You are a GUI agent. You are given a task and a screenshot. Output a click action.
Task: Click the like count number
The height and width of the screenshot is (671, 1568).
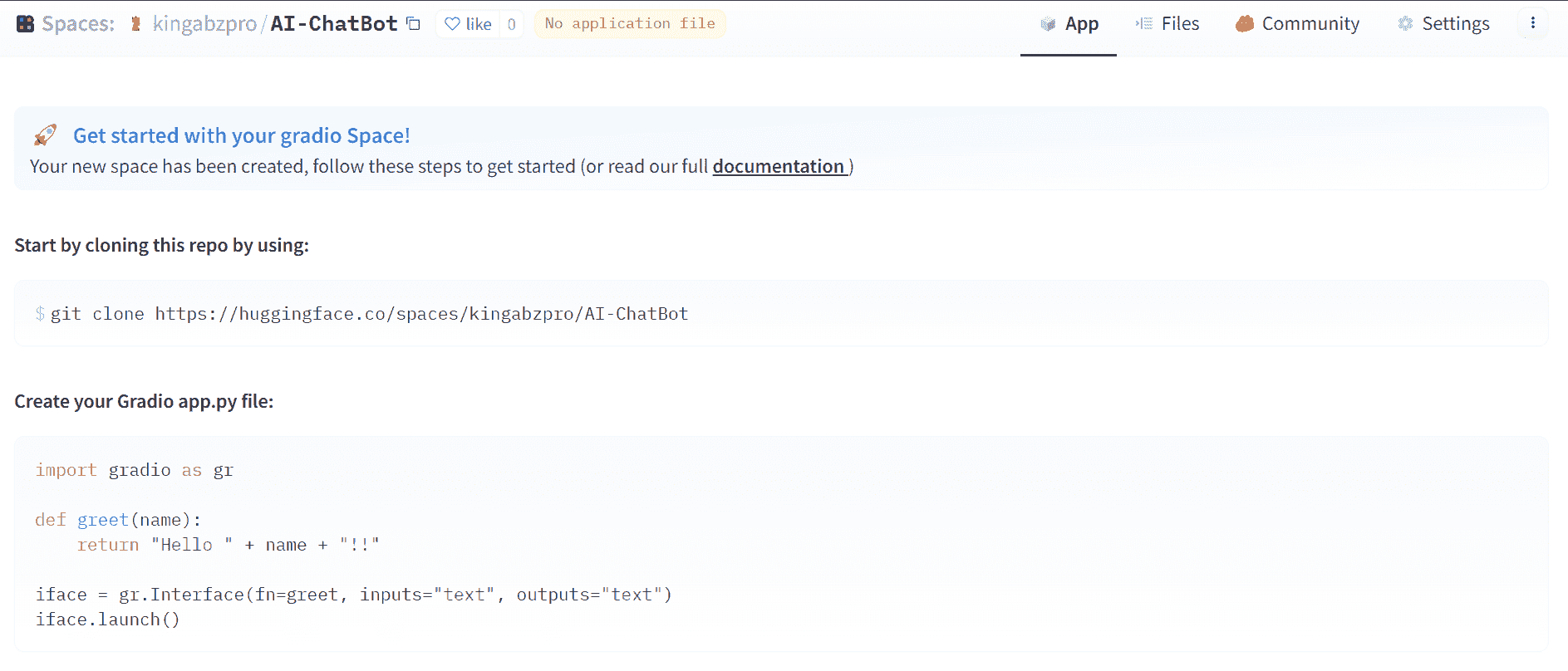click(x=512, y=25)
